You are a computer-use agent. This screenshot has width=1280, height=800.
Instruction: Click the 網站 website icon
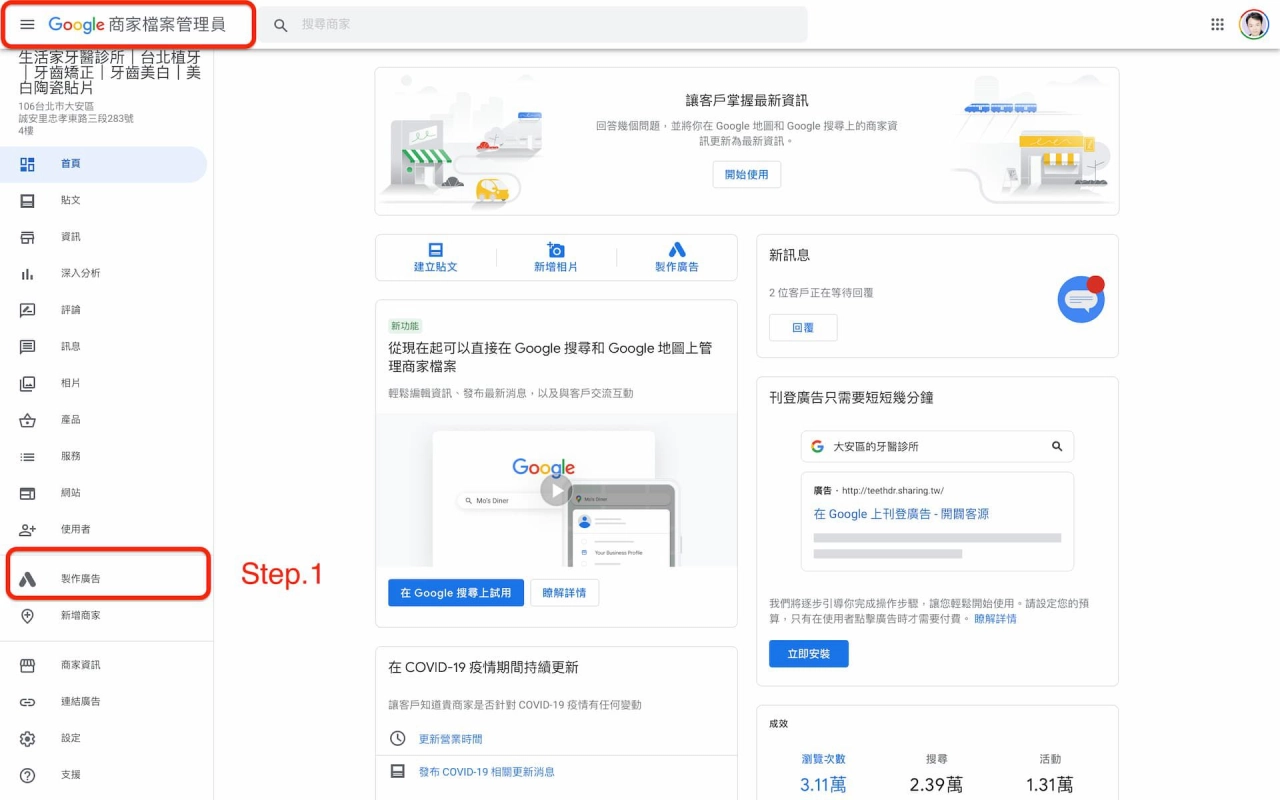[28, 493]
